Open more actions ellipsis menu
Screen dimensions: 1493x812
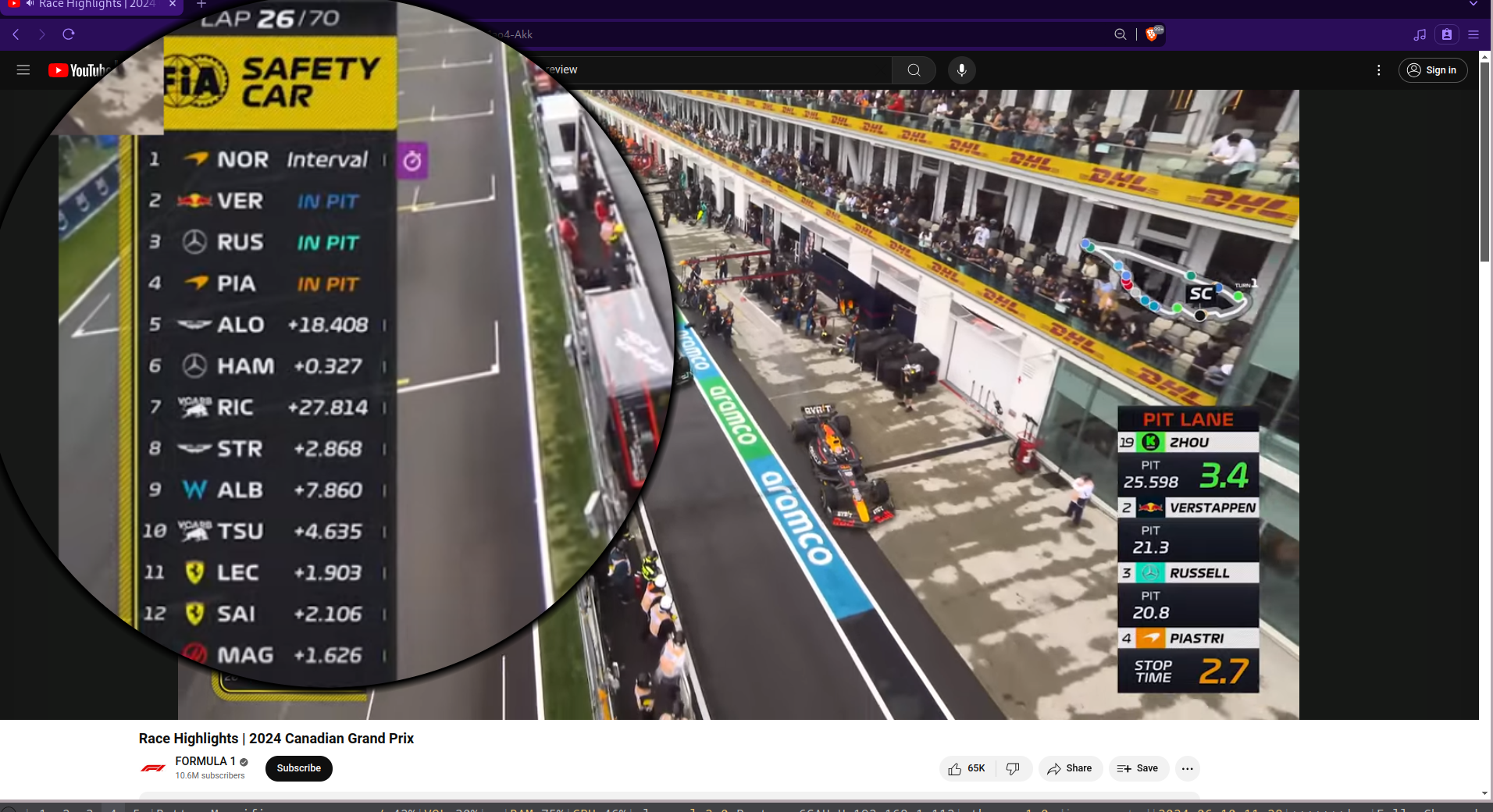[x=1188, y=768]
